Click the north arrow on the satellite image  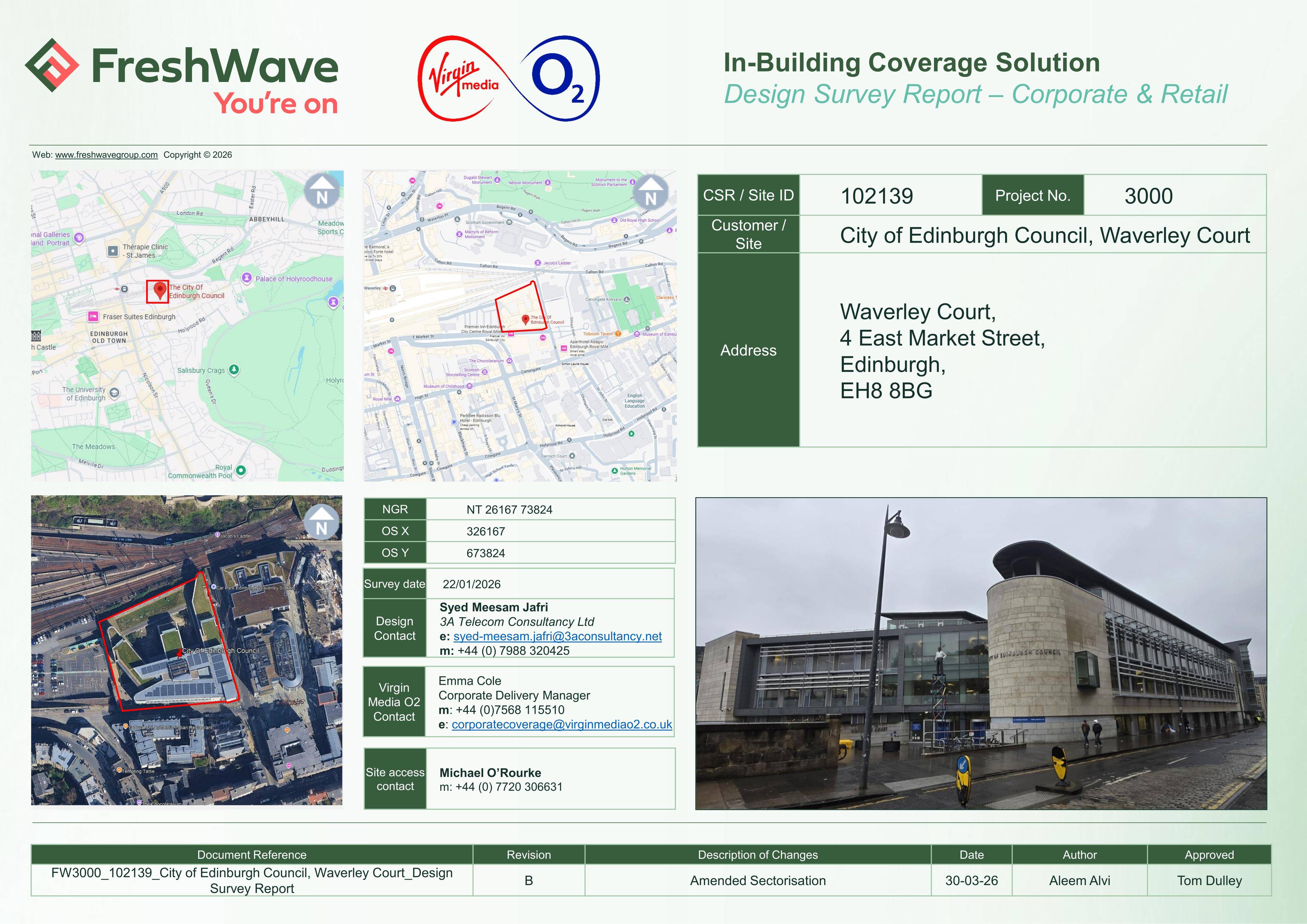click(322, 522)
